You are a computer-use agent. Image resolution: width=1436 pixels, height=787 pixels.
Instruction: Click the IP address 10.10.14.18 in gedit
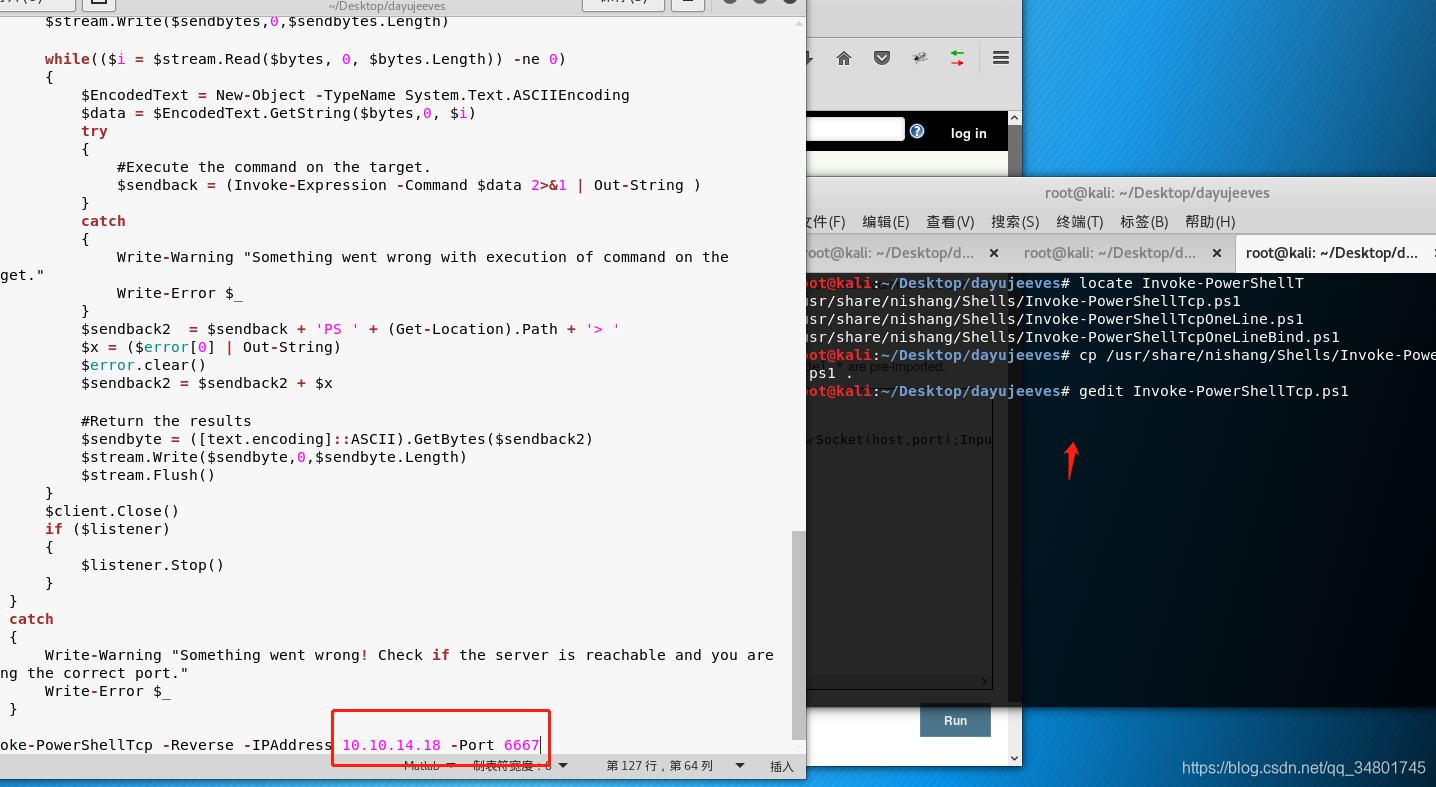(x=391, y=745)
